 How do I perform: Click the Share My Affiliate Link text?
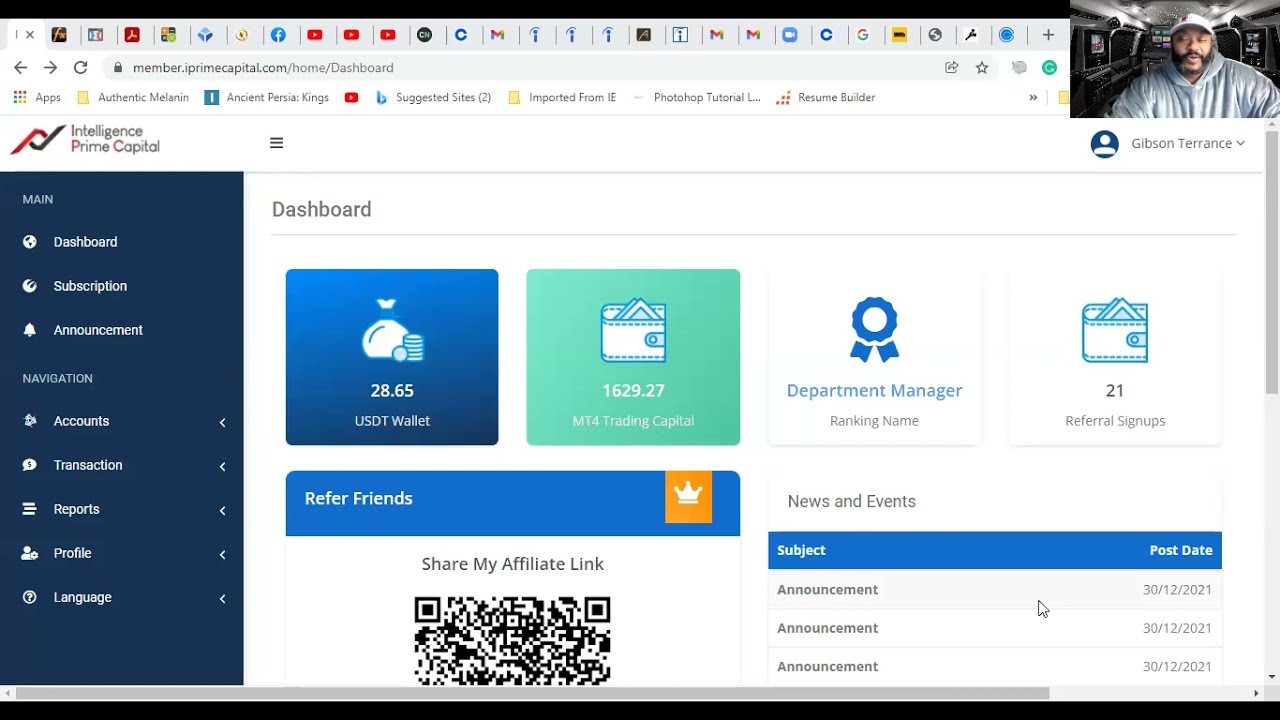pos(512,564)
